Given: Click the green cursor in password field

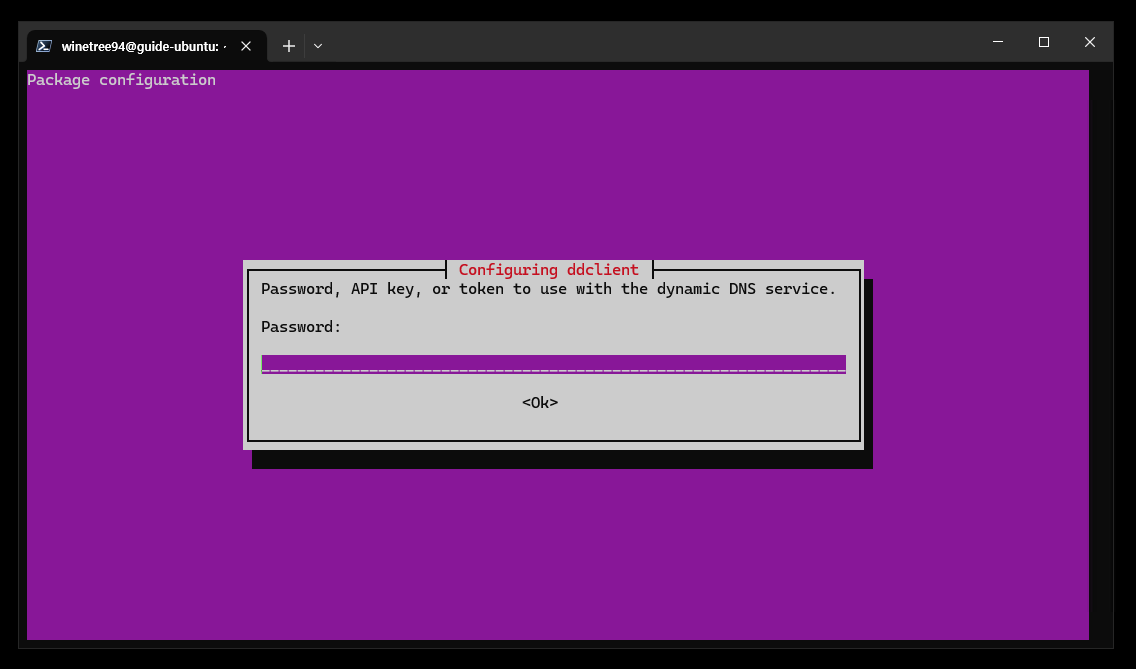Looking at the screenshot, I should point(263,364).
